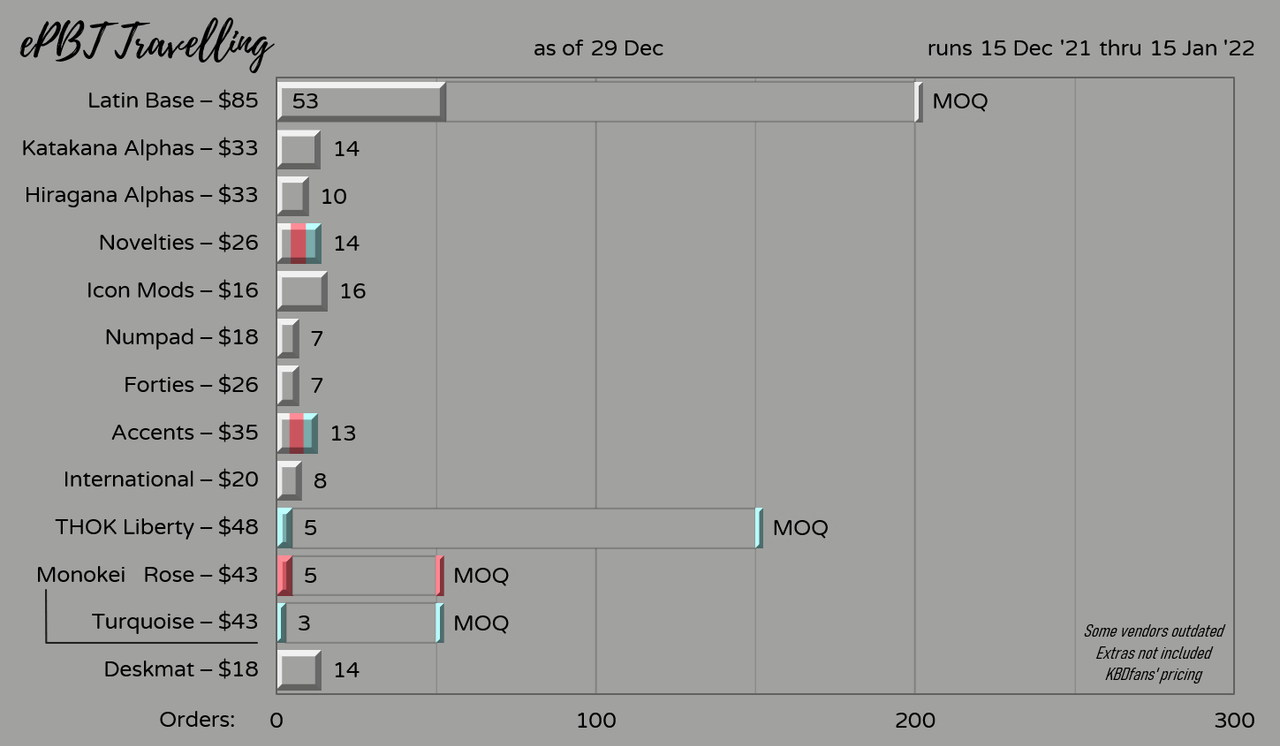Select the 'Latin Base – $85' label
1280x746 pixels.
pos(173,100)
